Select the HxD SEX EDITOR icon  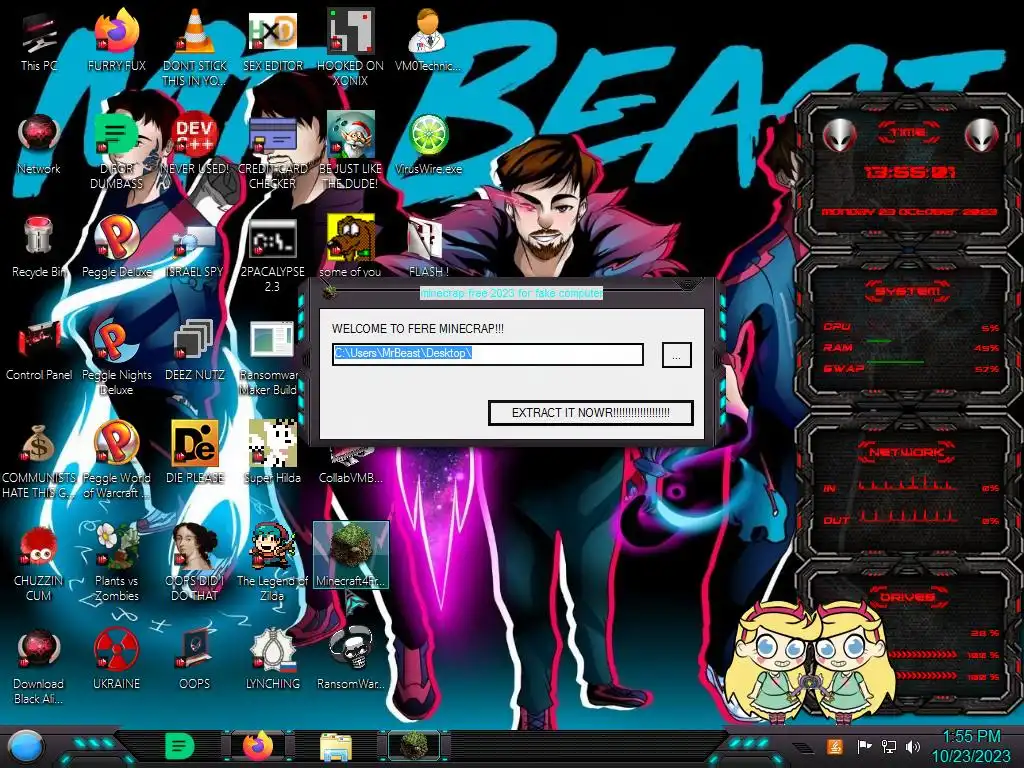point(272,42)
